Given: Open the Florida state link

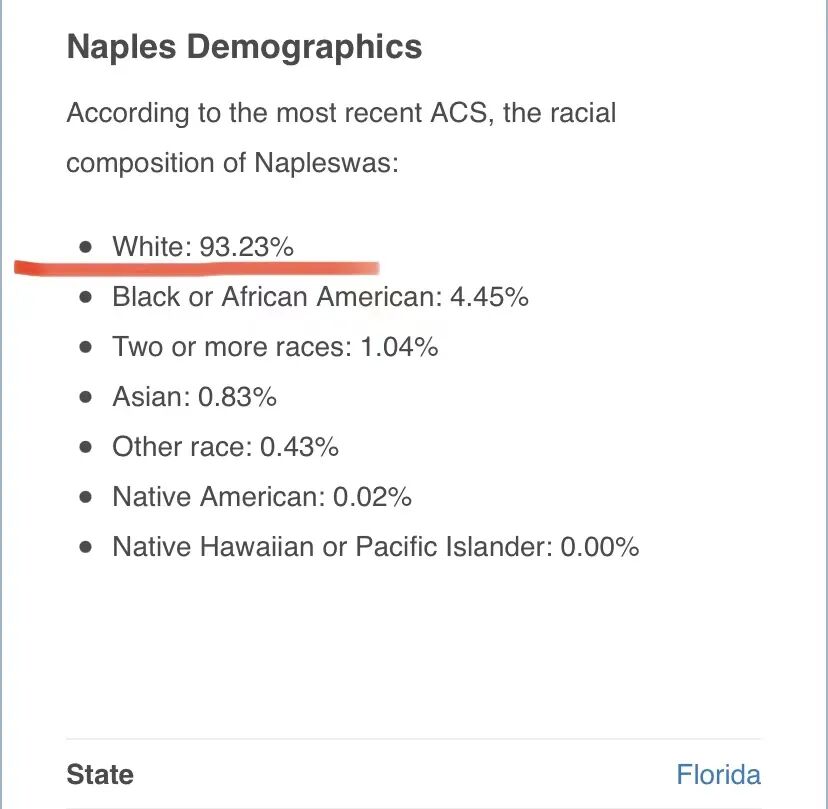Looking at the screenshot, I should (x=718, y=774).
